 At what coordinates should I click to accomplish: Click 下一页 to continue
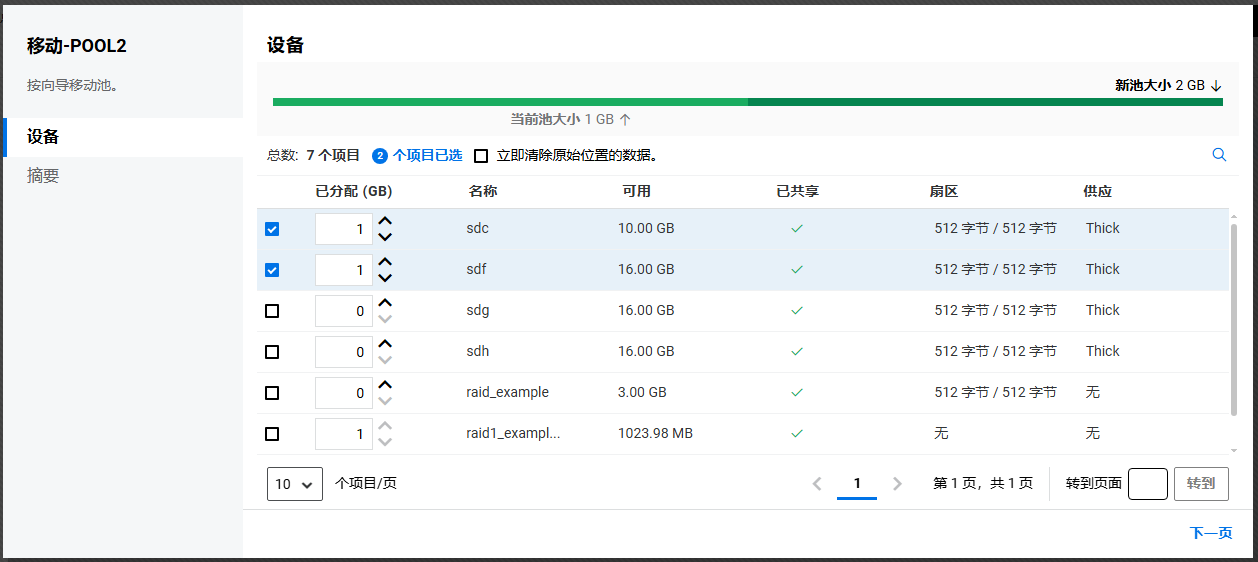(x=1210, y=533)
